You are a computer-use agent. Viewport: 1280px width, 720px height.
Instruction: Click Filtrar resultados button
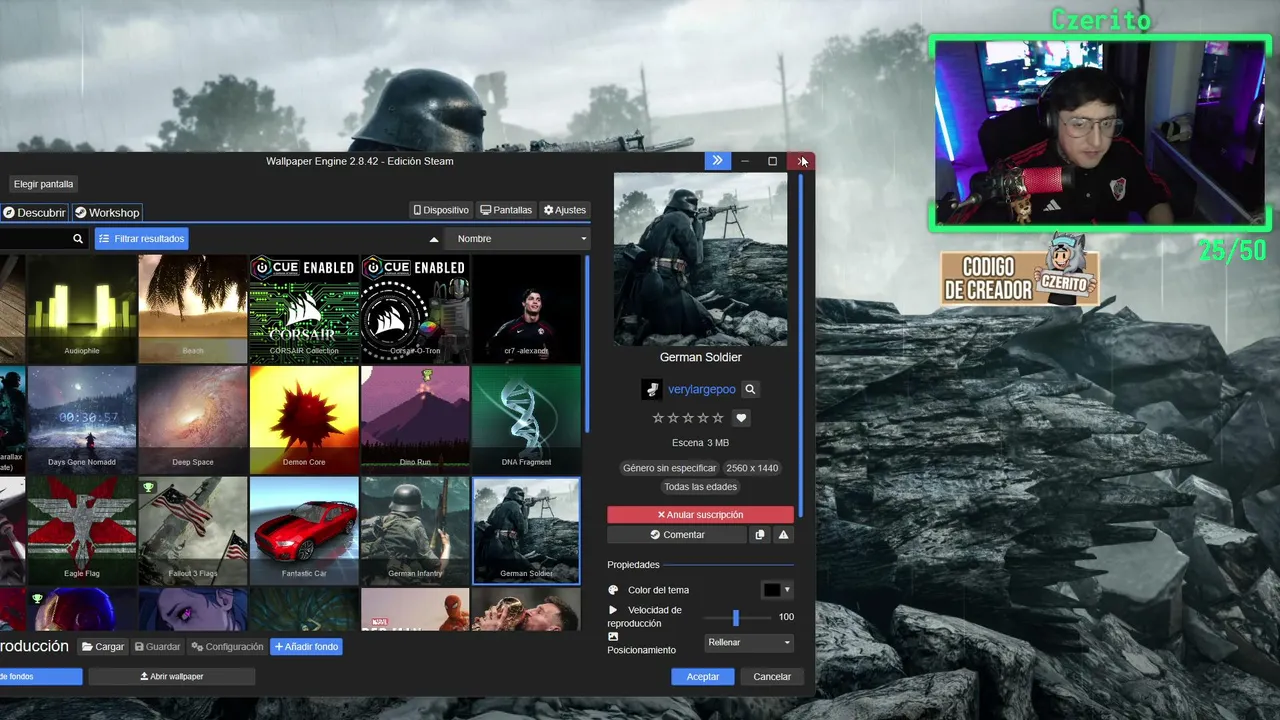(x=142, y=239)
